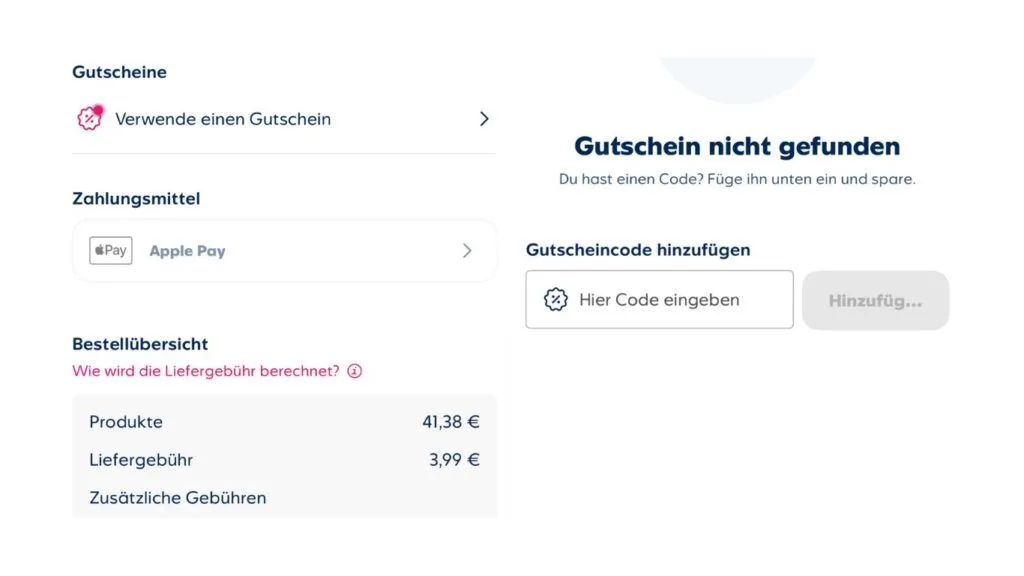This screenshot has width=1024, height=576.
Task: Click the 'Zahlungsmittel' section heading
Action: (136, 198)
